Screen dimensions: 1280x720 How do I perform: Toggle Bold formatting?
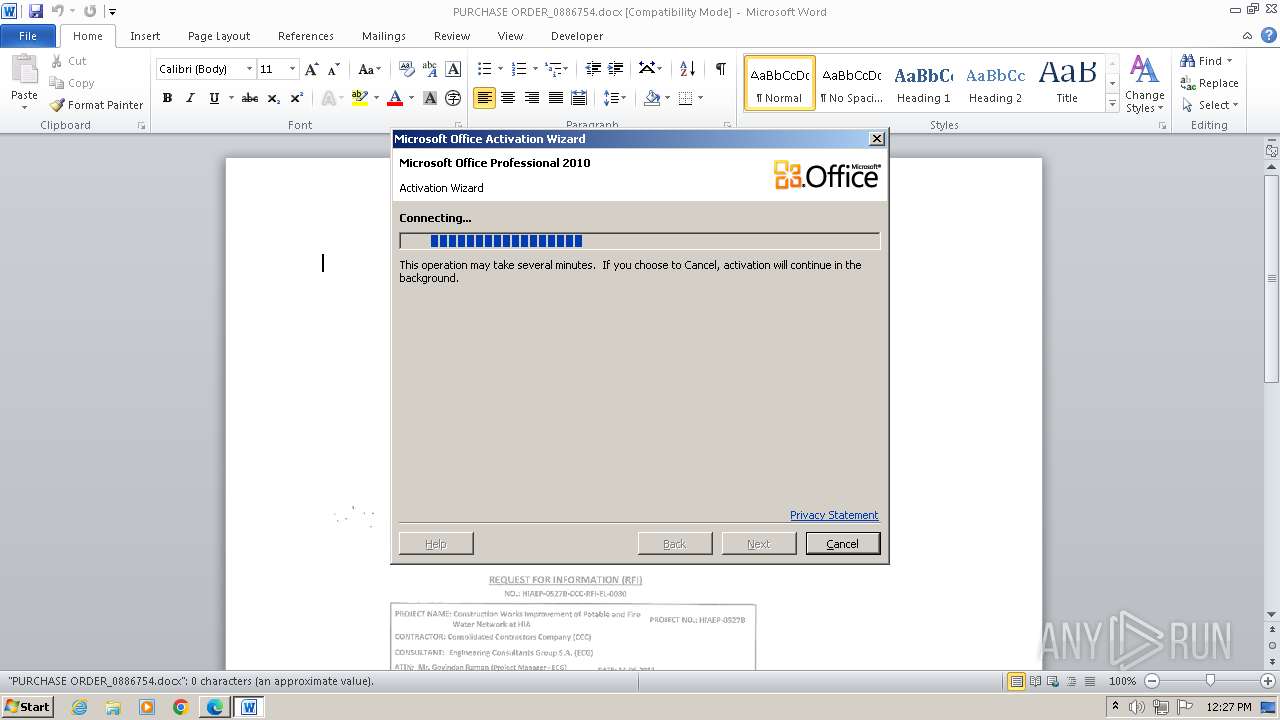click(167, 98)
